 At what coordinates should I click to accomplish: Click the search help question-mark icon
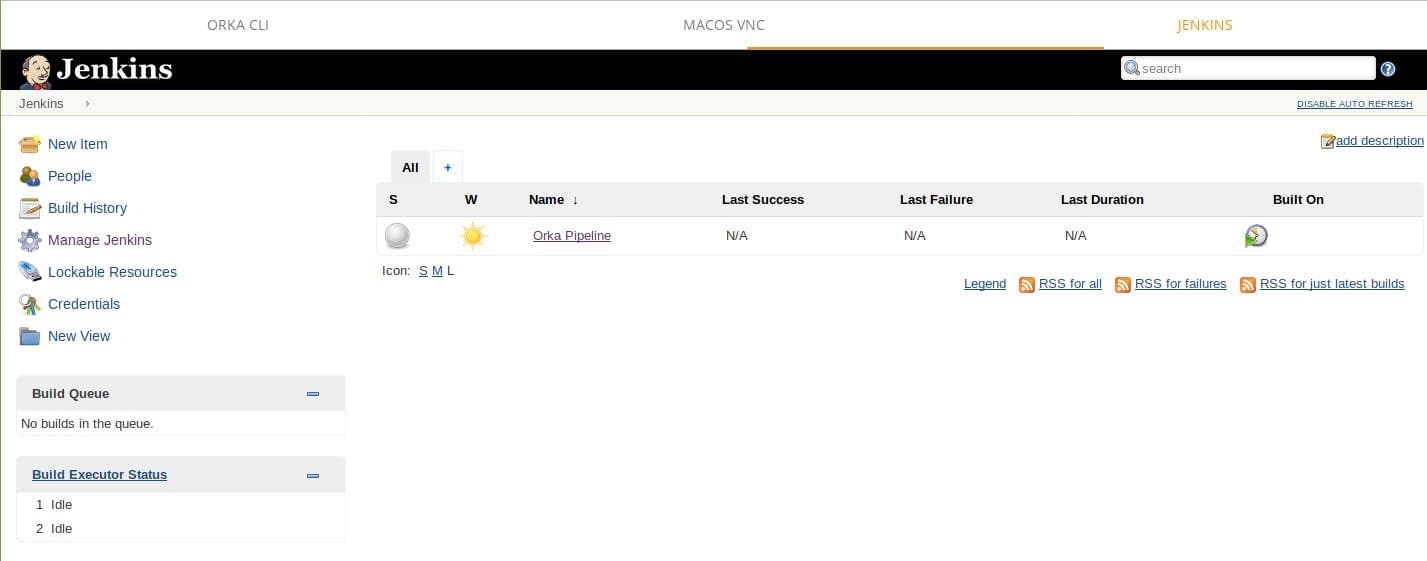[x=1388, y=69]
